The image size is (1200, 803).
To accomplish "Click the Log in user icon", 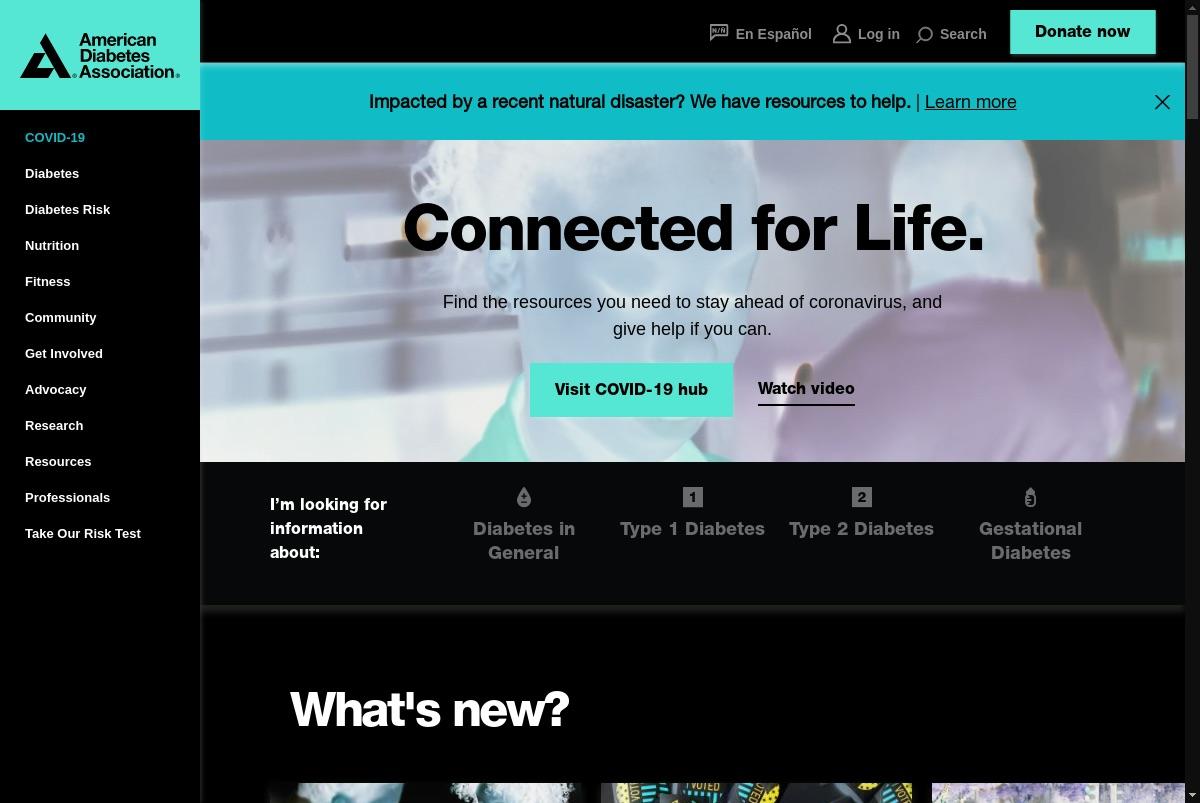I will tap(842, 34).
